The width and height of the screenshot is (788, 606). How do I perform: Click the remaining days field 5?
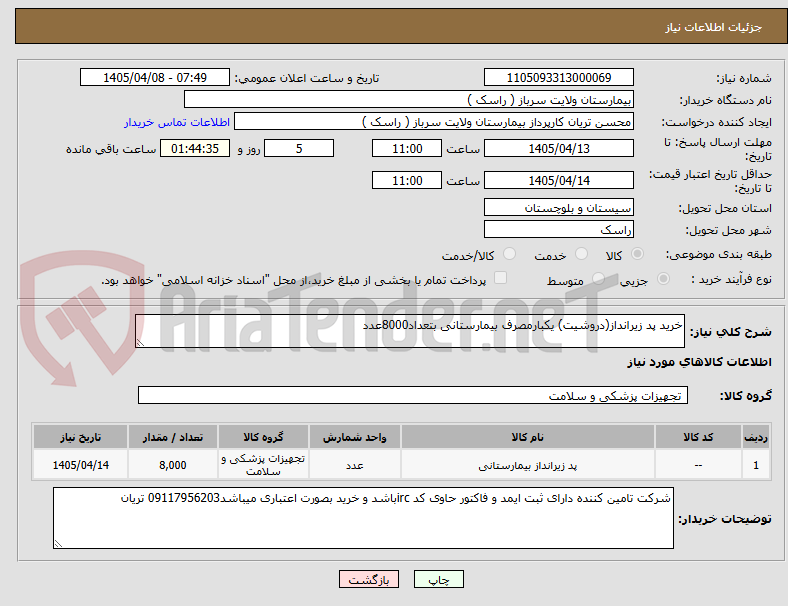pos(299,148)
